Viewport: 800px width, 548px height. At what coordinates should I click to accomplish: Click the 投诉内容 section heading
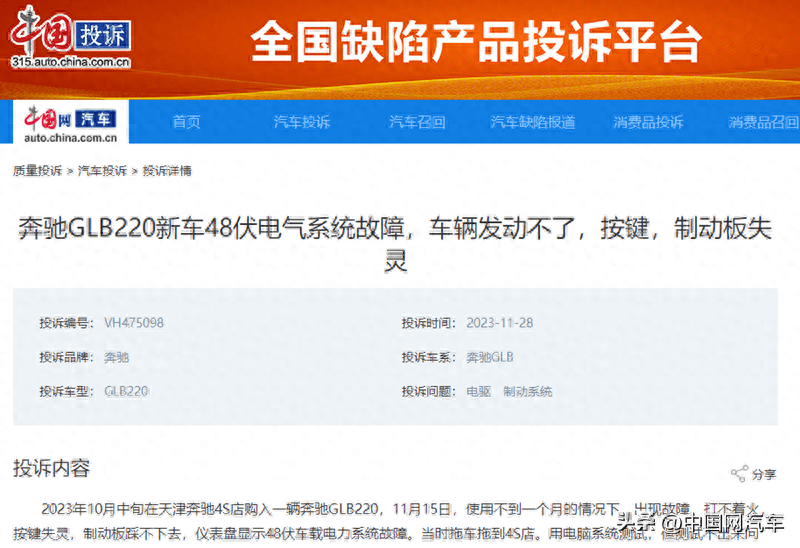[52, 468]
